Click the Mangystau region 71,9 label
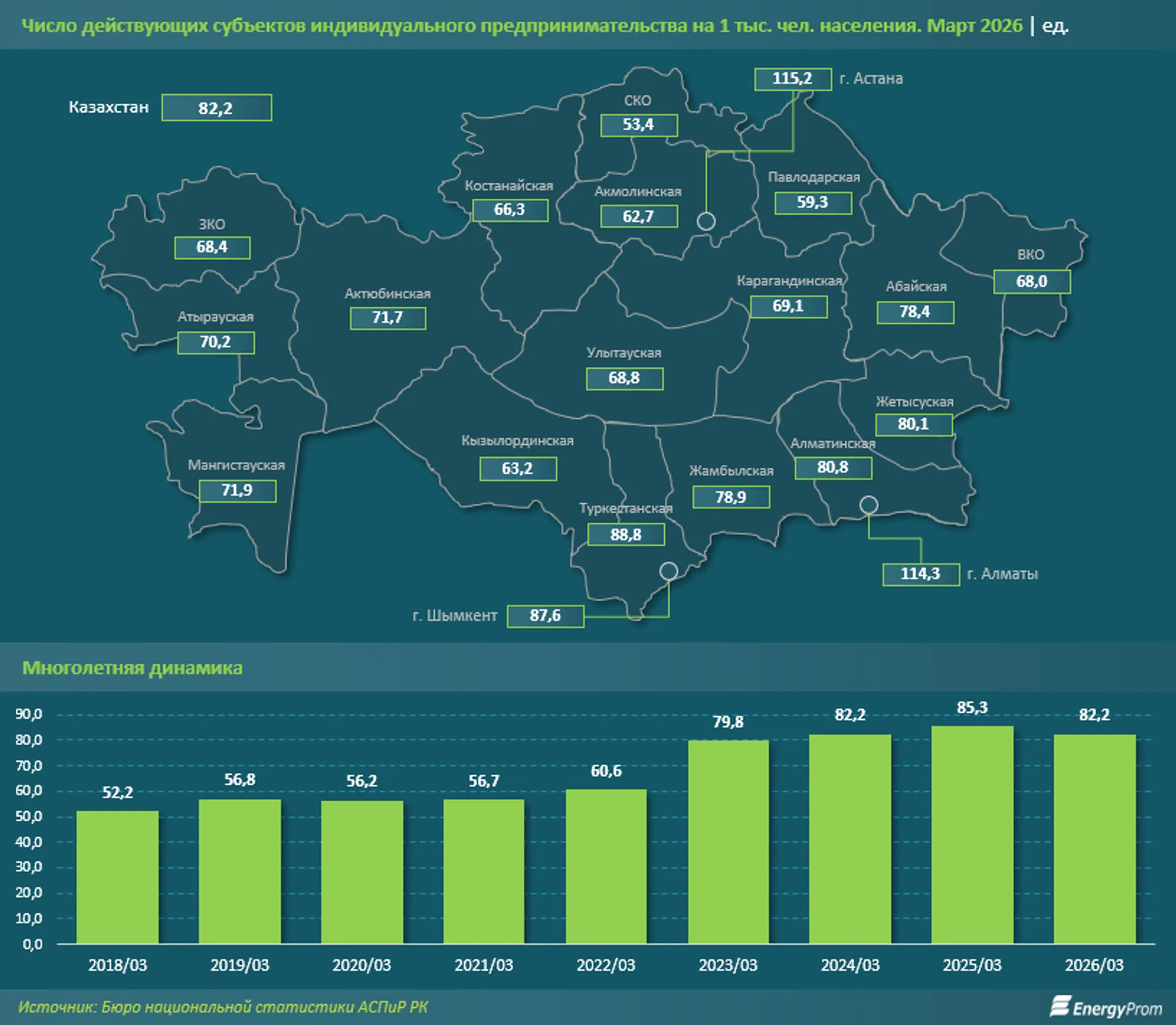 (x=237, y=491)
